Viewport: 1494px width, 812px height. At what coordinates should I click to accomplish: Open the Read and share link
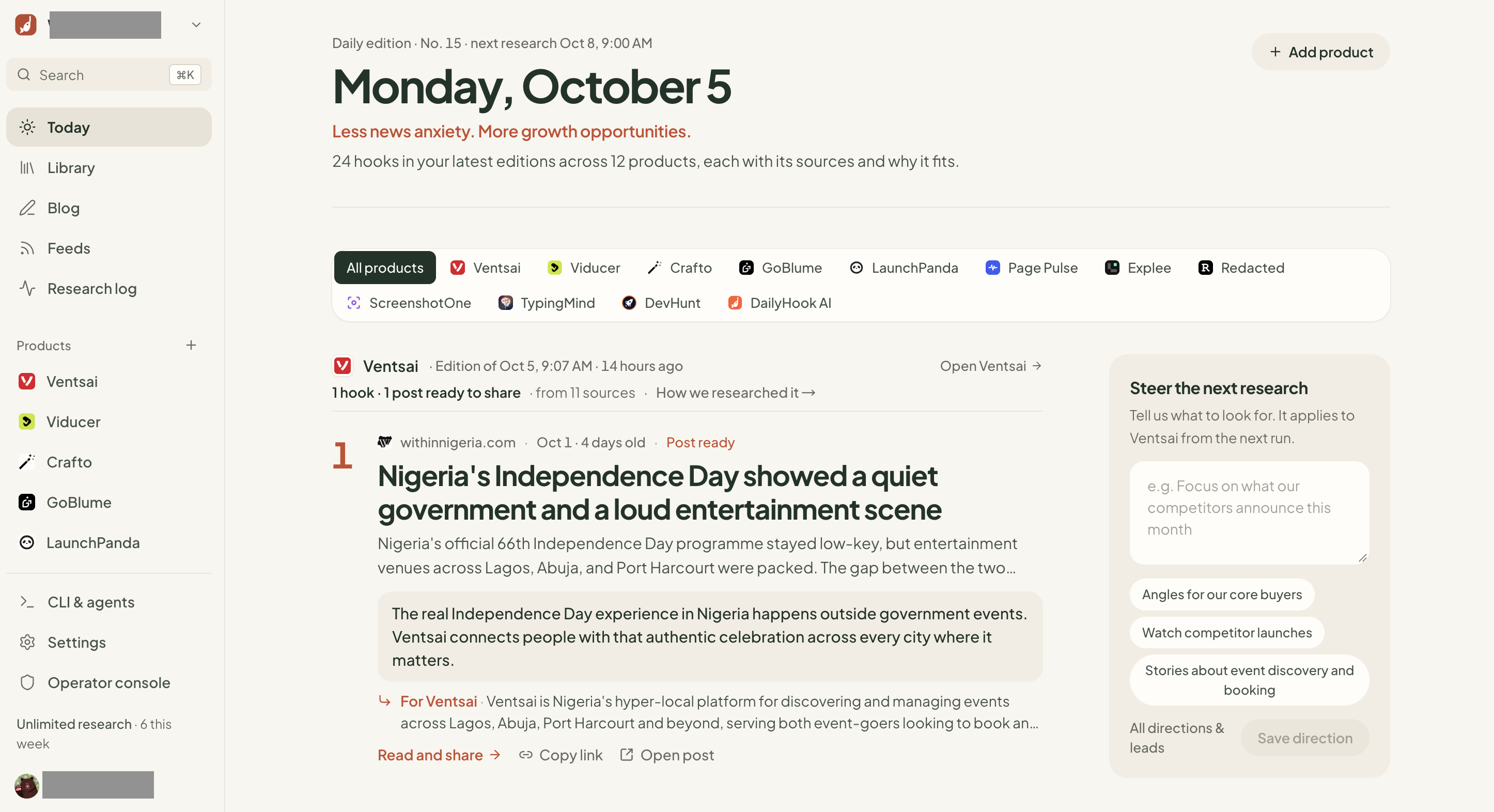click(x=439, y=755)
